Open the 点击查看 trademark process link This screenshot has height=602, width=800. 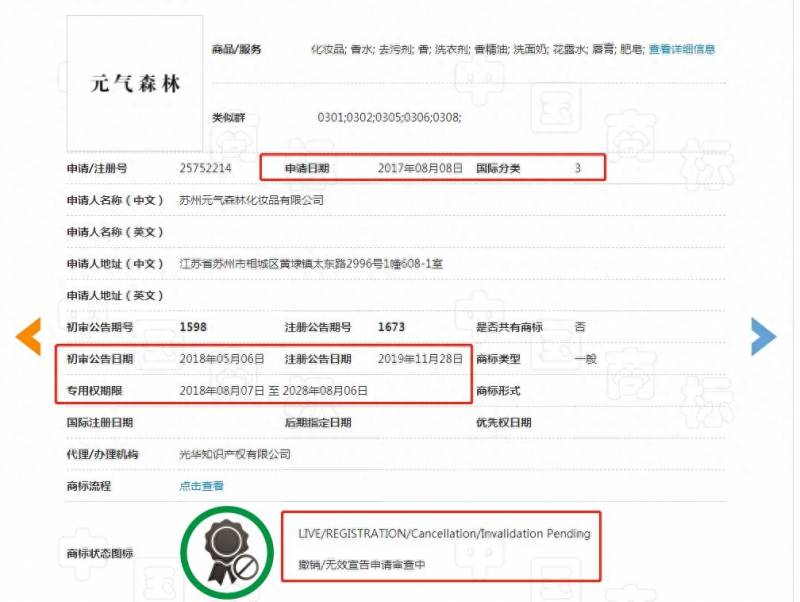tap(202, 486)
